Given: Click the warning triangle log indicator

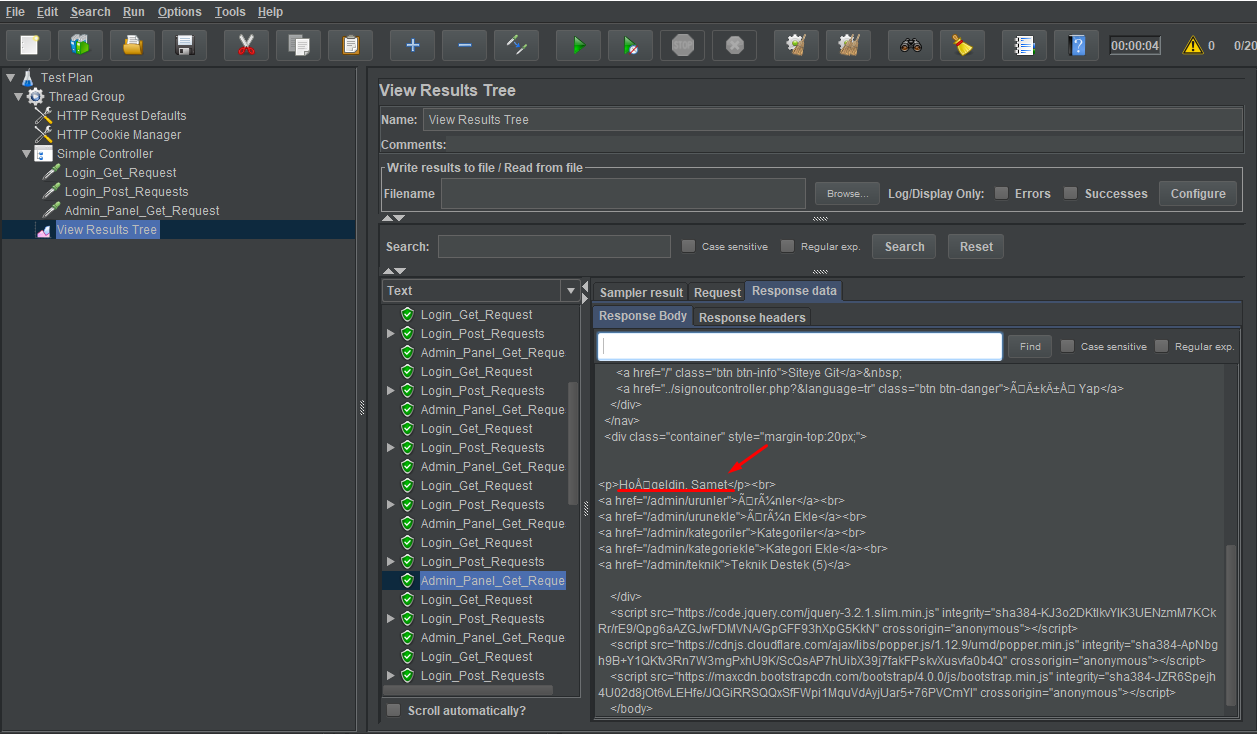Looking at the screenshot, I should 1193,45.
